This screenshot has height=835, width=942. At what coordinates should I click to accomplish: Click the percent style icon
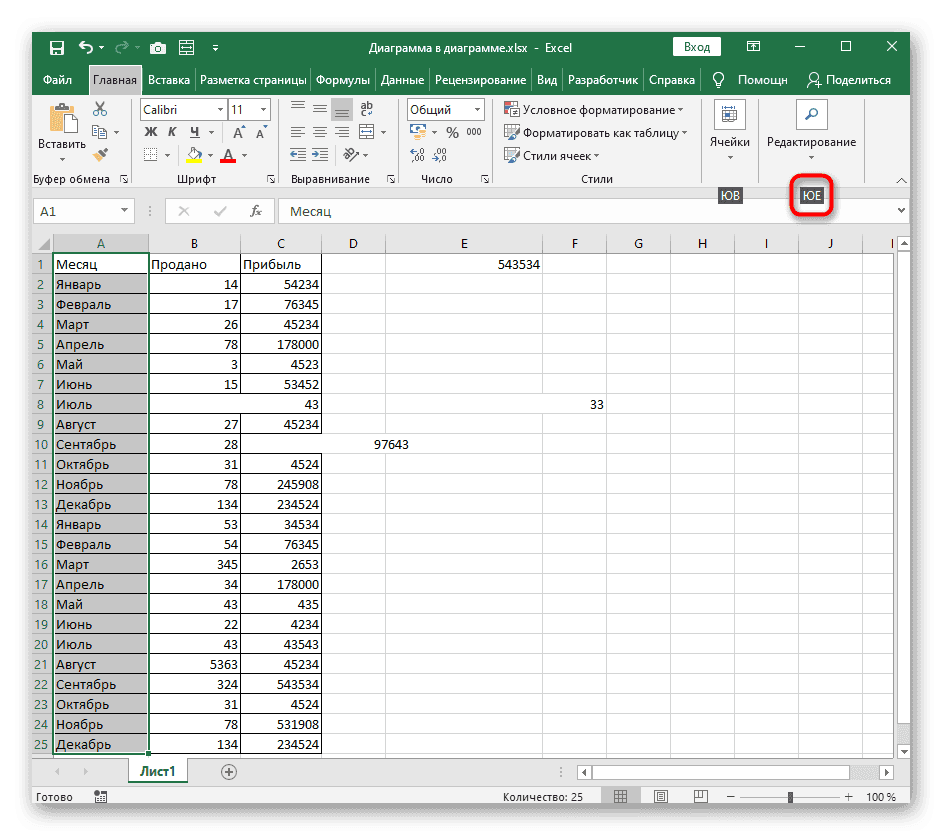[452, 132]
